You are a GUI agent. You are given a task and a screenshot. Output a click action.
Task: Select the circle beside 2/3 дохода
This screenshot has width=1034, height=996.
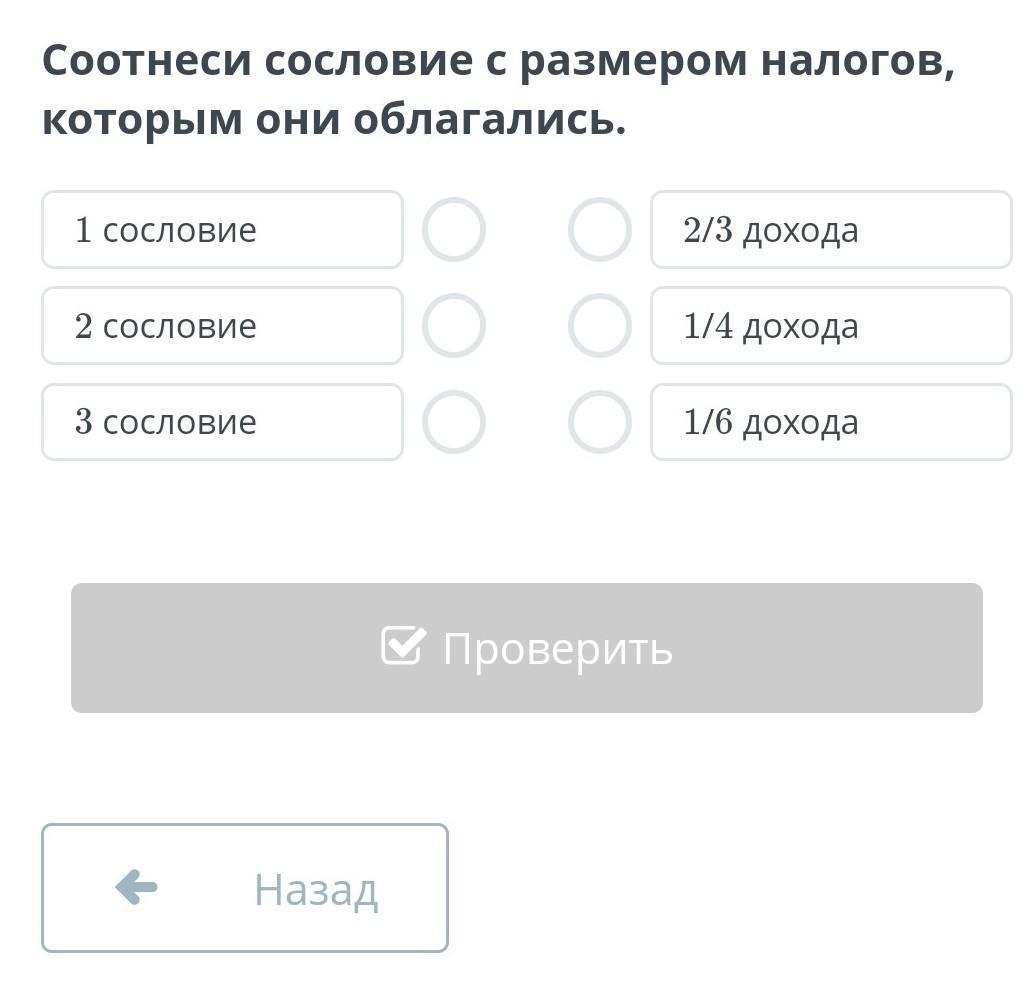[x=599, y=230]
